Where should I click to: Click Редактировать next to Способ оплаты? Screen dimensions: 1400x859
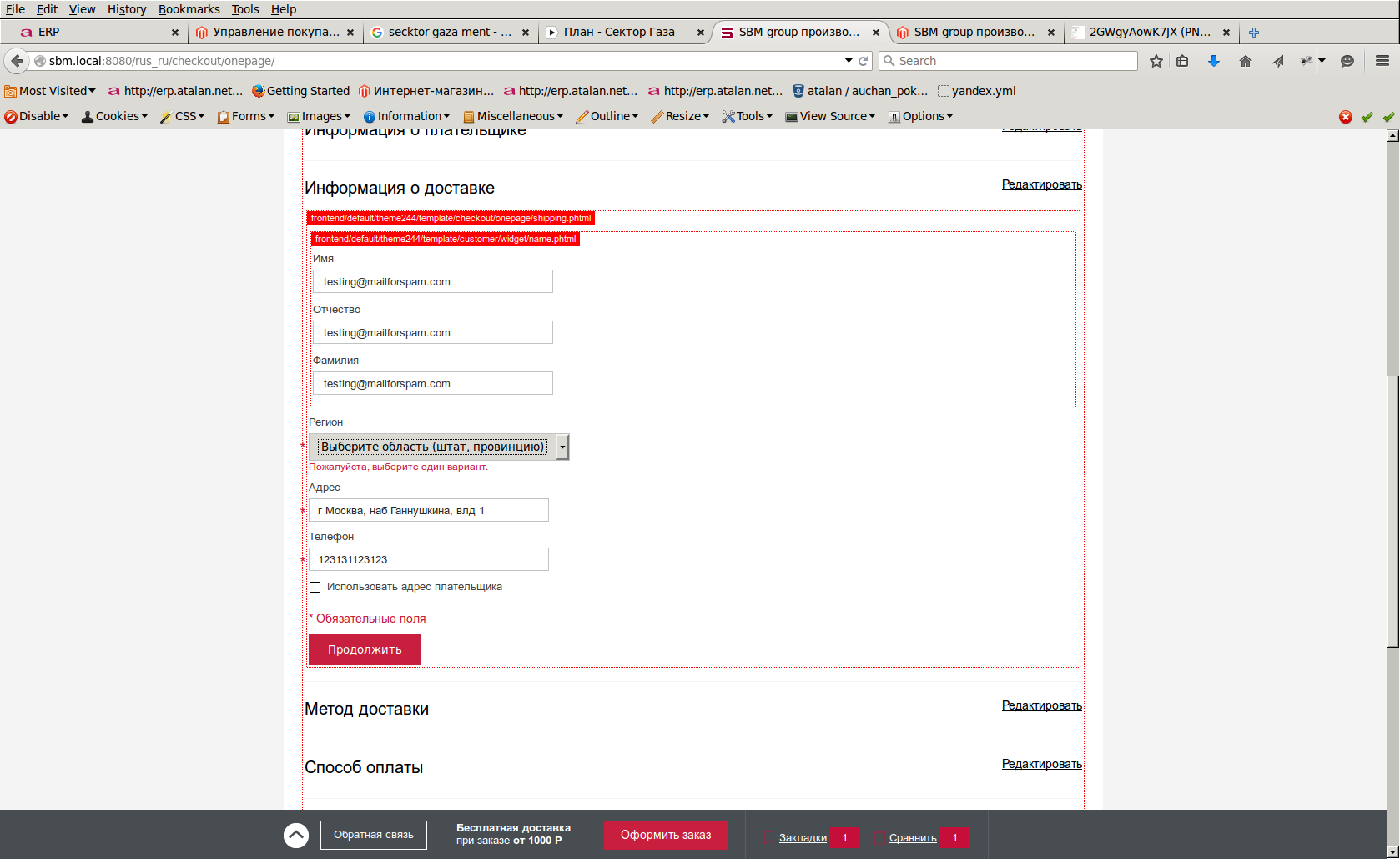pos(1041,764)
